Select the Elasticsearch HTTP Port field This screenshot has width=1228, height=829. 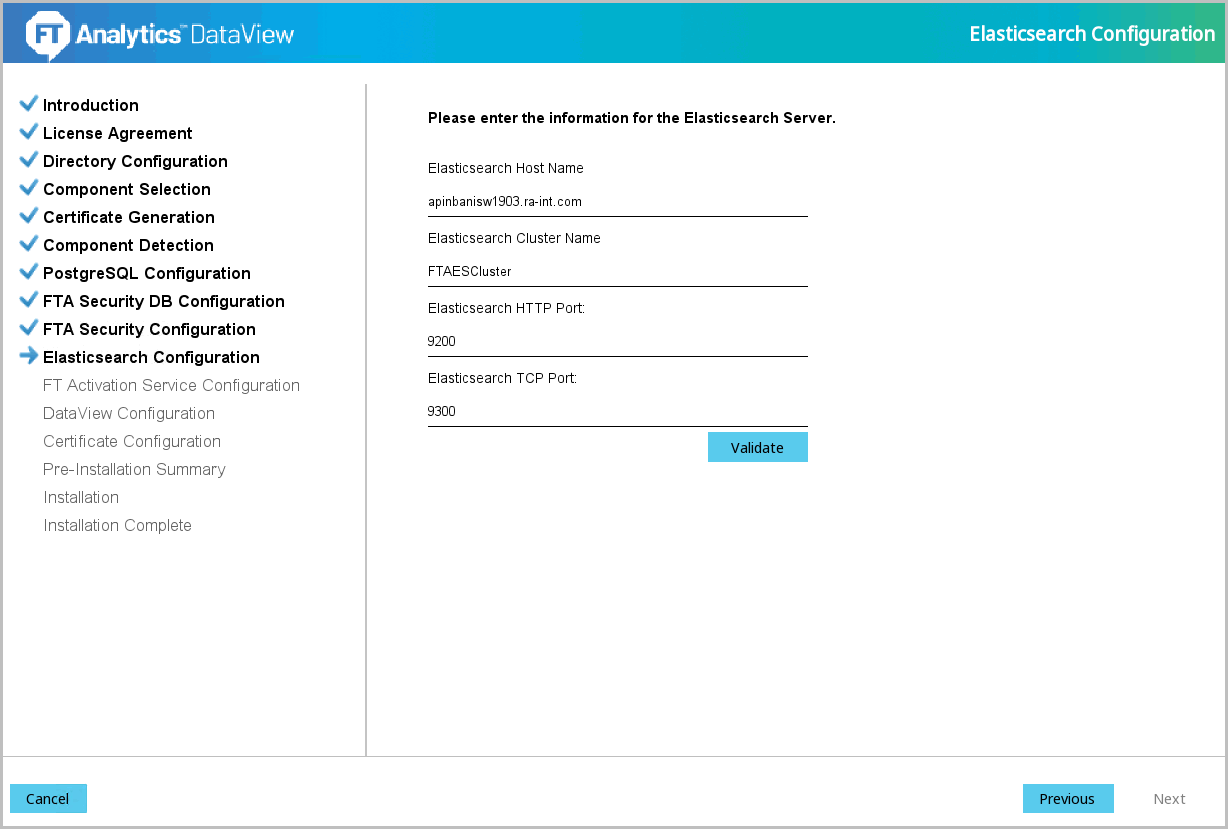[x=617, y=342]
